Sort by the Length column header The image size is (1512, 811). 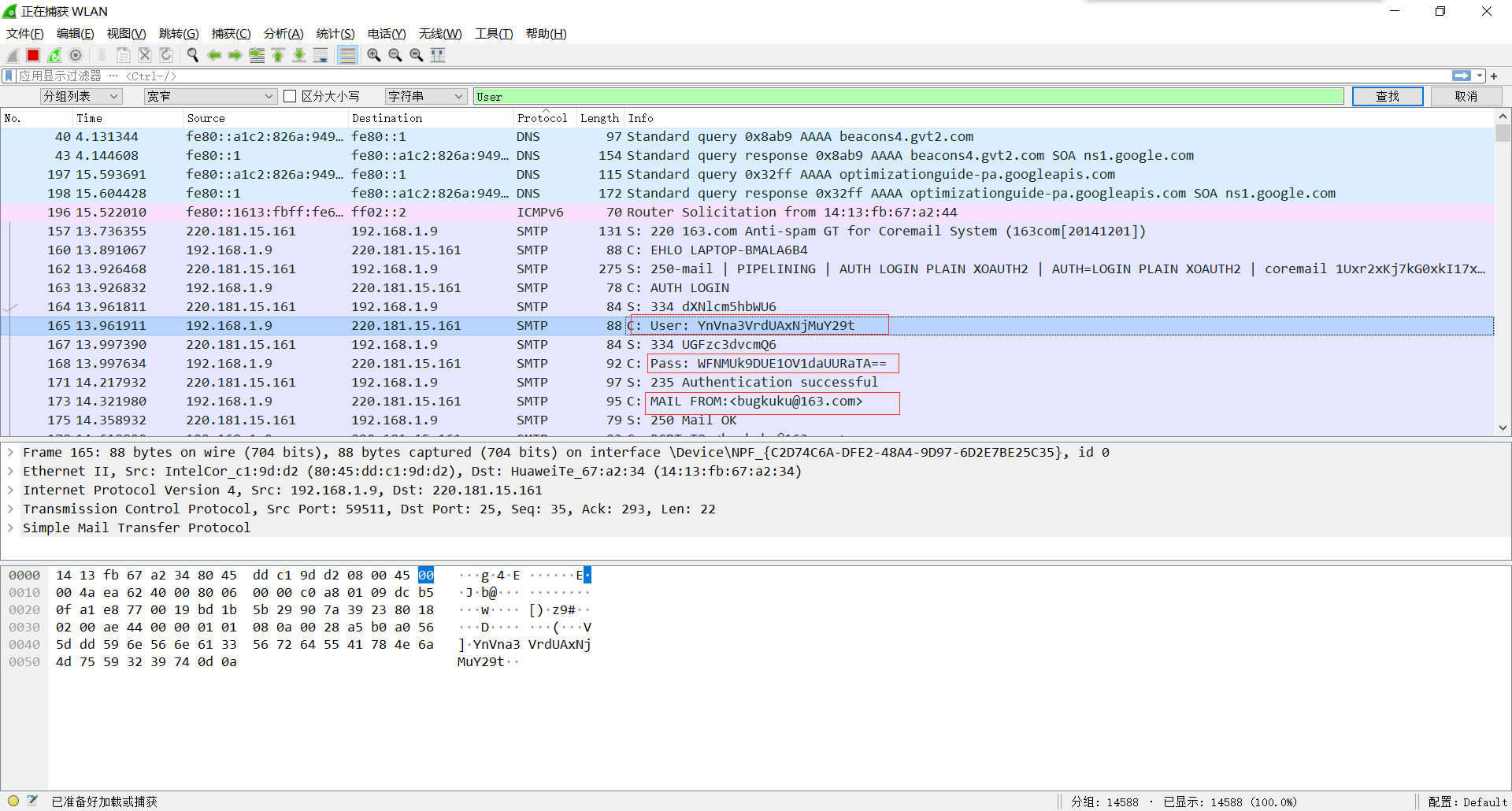[599, 118]
